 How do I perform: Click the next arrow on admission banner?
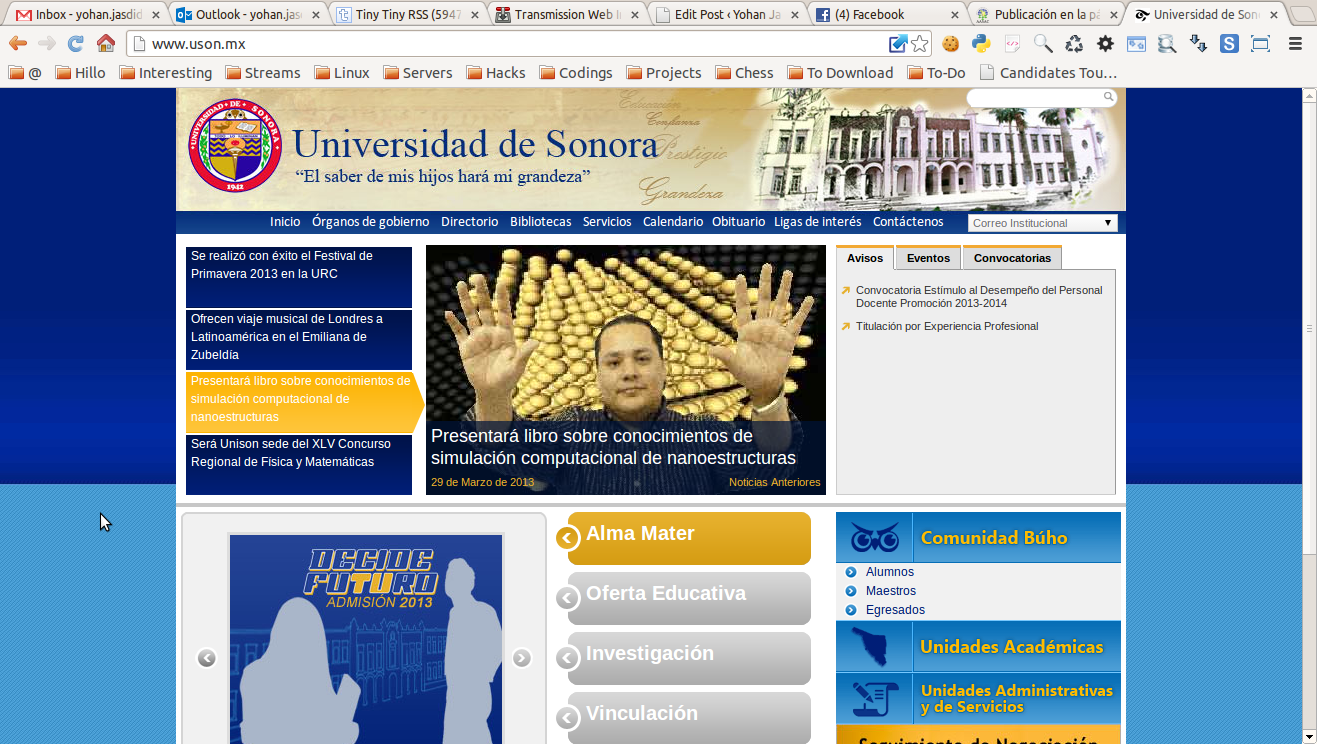click(x=521, y=658)
